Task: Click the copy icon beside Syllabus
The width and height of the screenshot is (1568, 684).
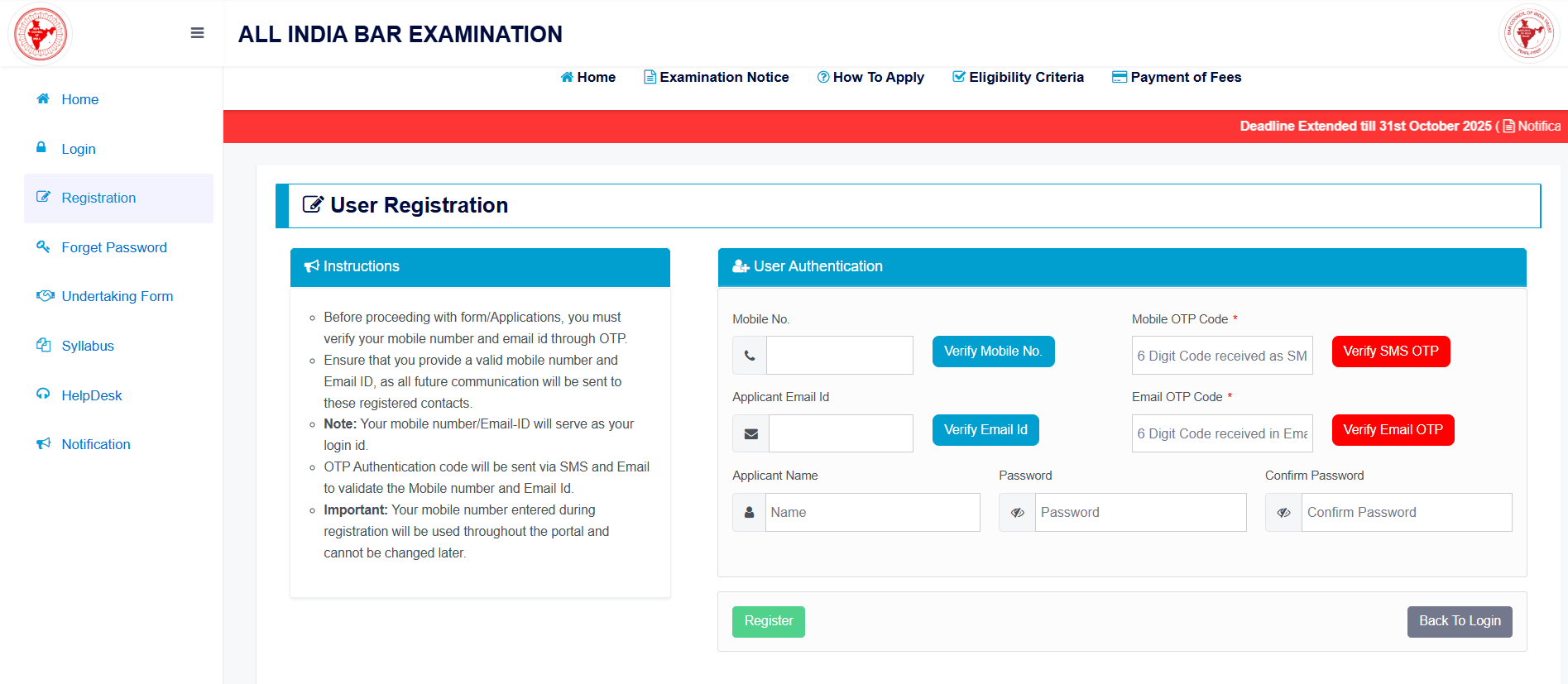Action: click(x=43, y=345)
